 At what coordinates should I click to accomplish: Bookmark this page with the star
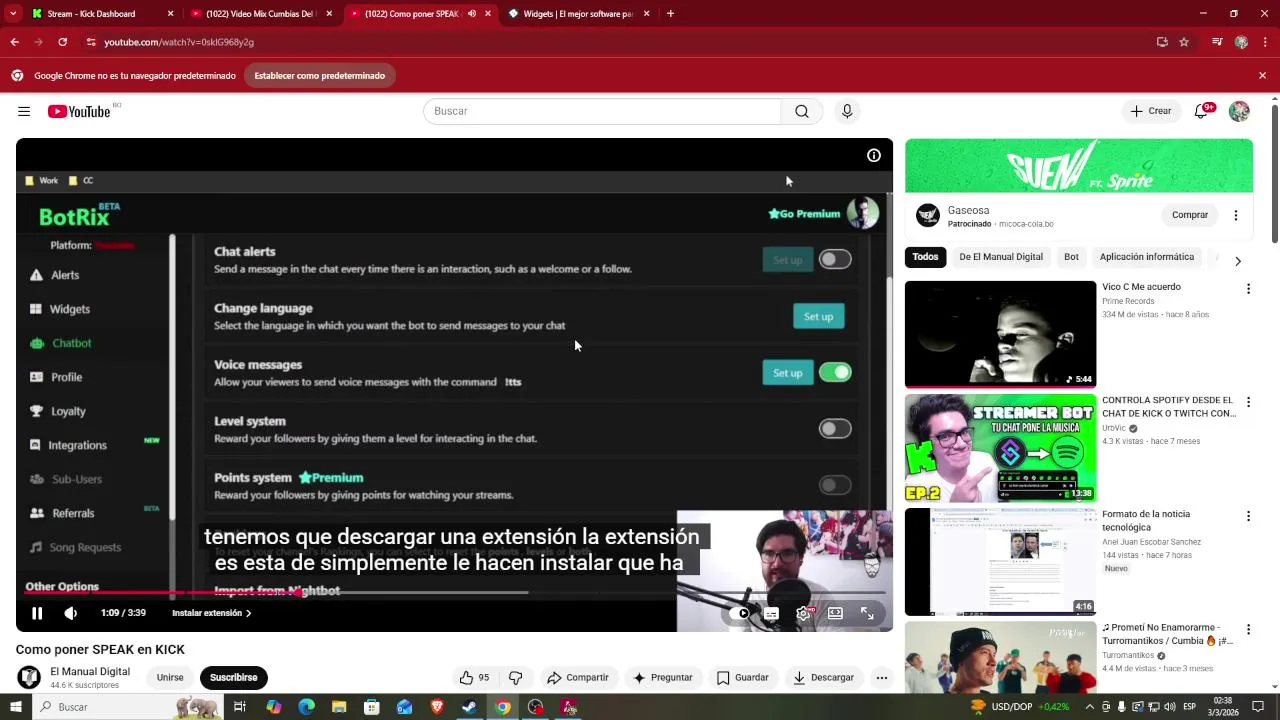1184,42
